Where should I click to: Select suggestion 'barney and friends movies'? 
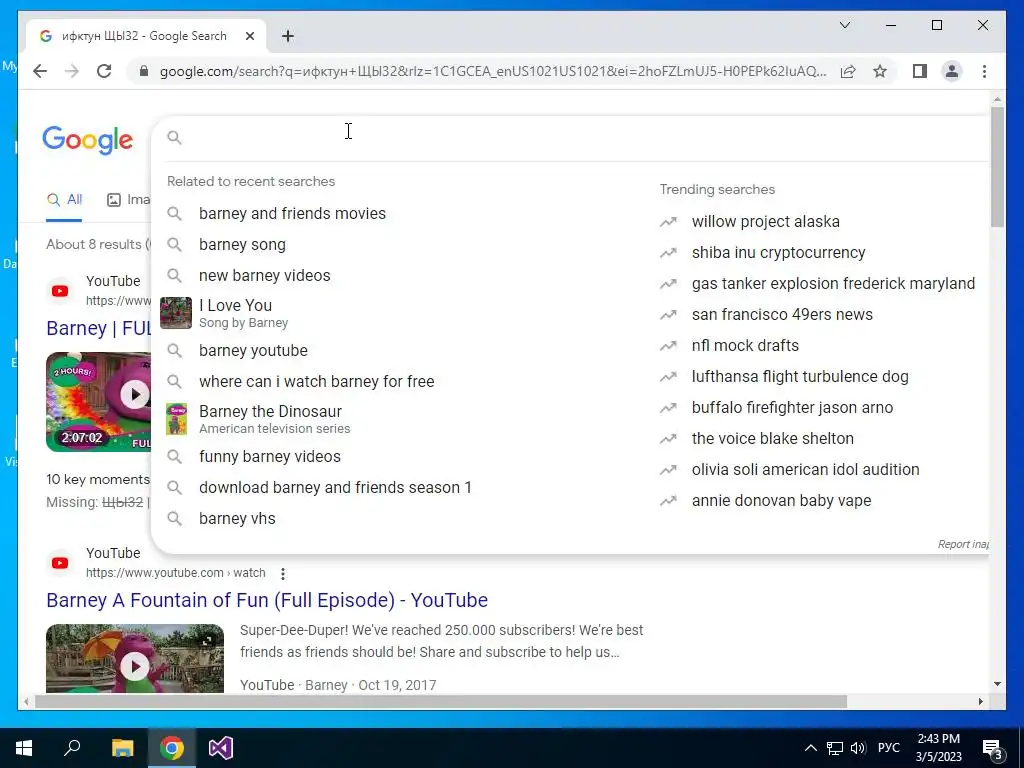pyautogui.click(x=293, y=214)
